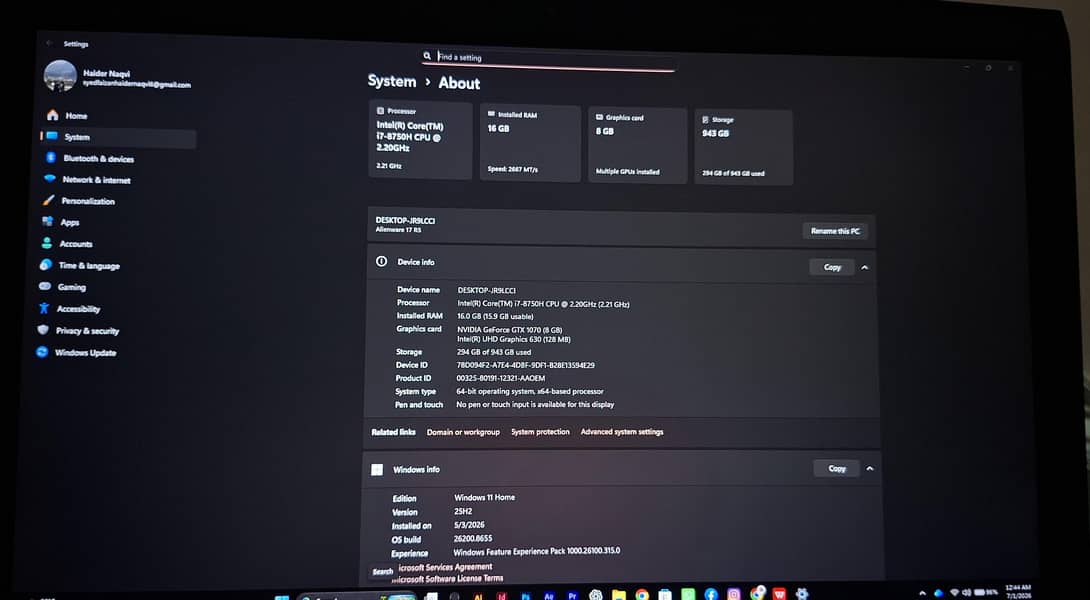
Task: Open the Installed RAM card
Action: tap(530, 143)
